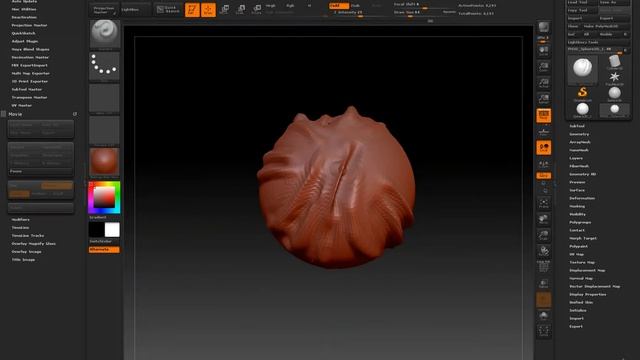Click the Actual size icon
This screenshot has height=360, width=640.
tap(543, 83)
